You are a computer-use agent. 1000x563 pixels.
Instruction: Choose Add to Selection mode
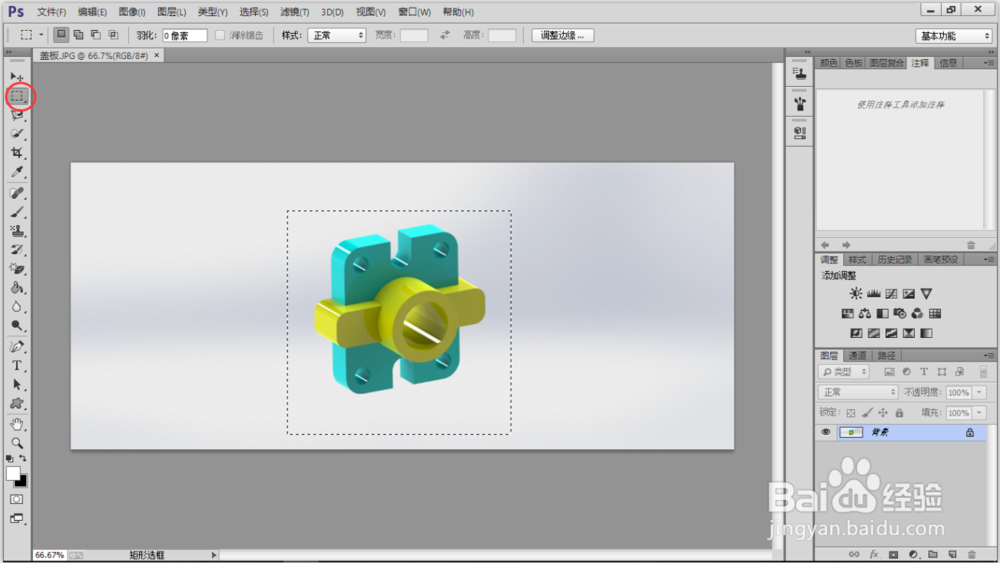pos(78,35)
